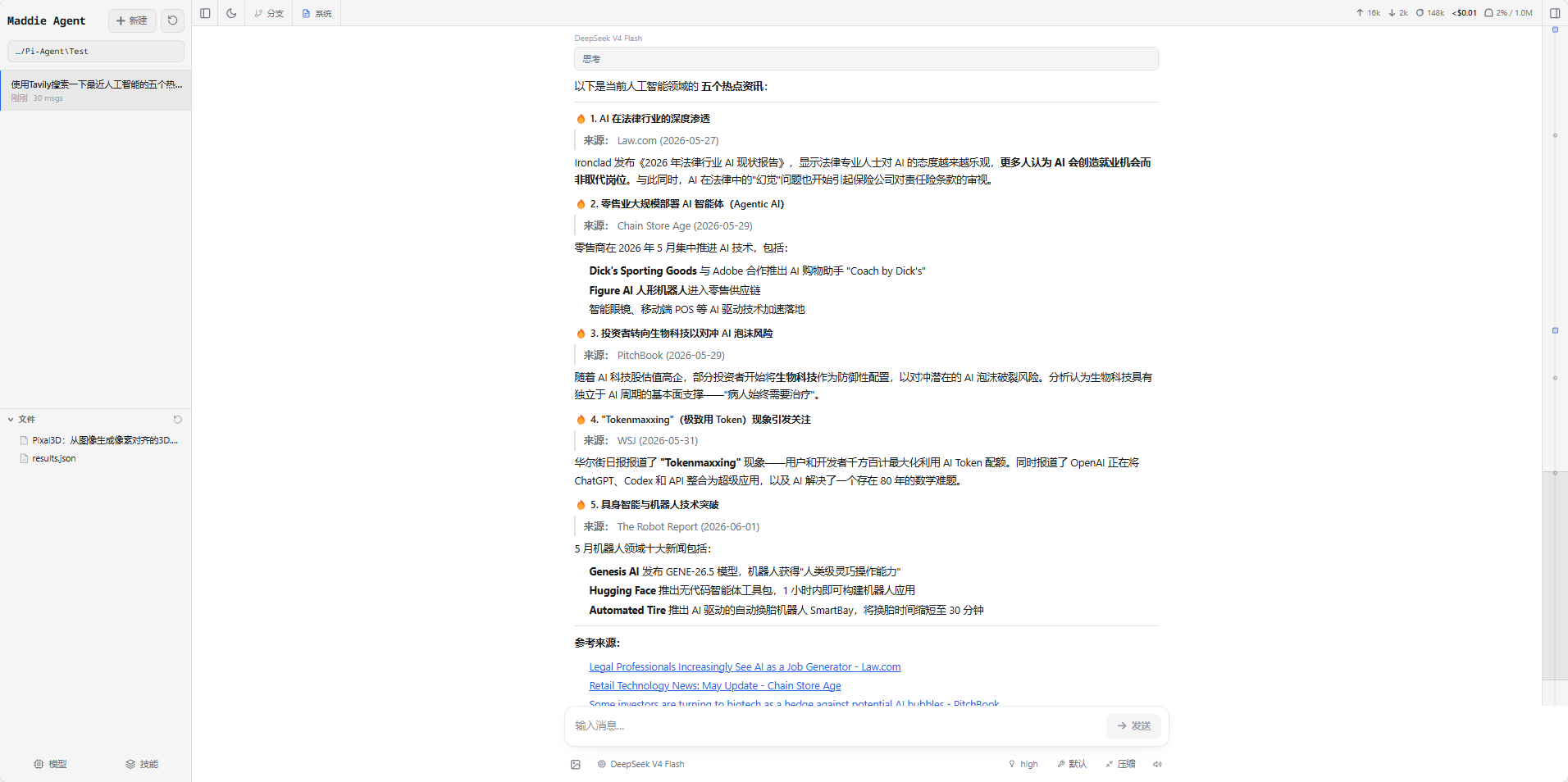
Task: Click the PitchBook (2026-05-29) source text
Action: [x=671, y=356]
